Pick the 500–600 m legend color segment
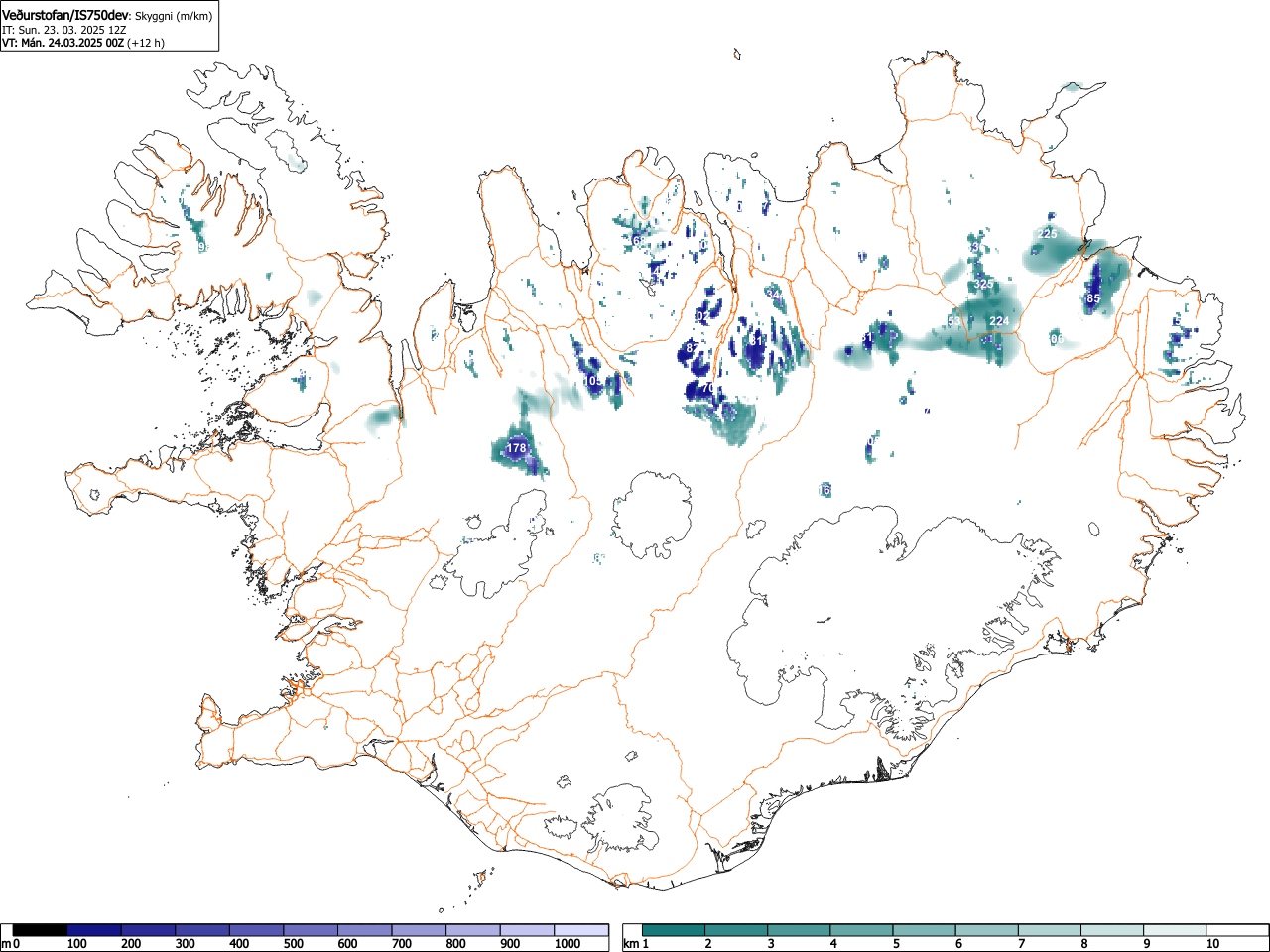Image resolution: width=1270 pixels, height=952 pixels. (311, 930)
